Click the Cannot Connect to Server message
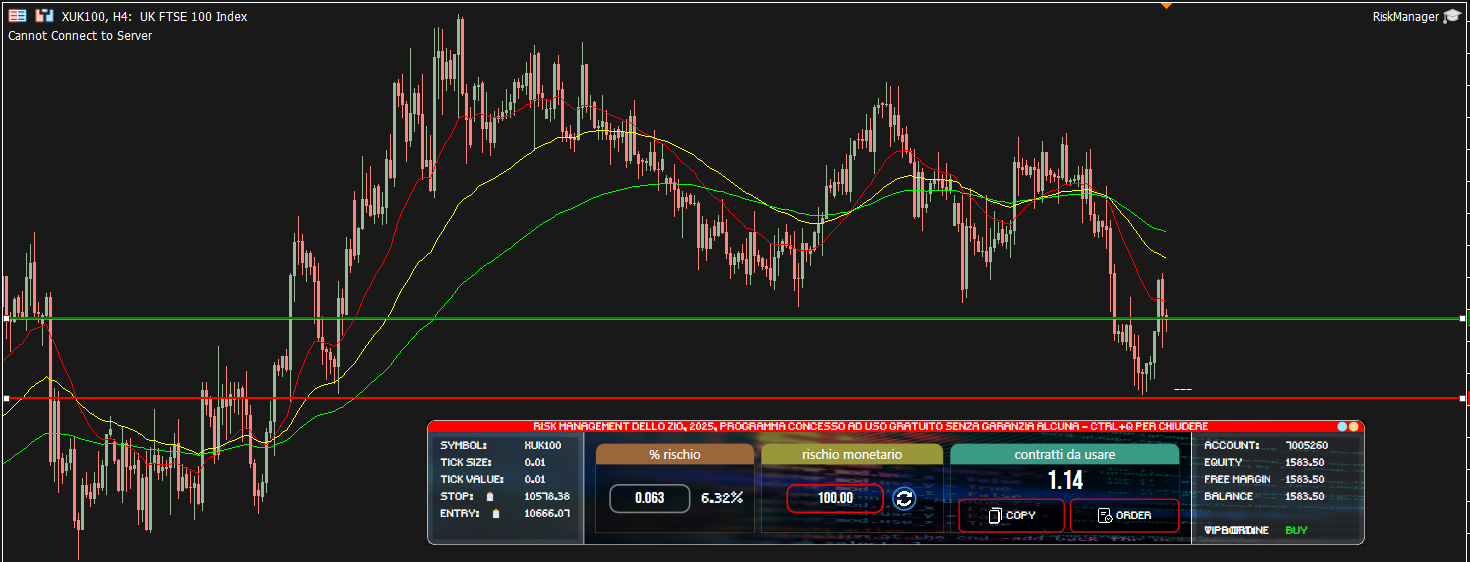Viewport: 1470px width, 562px height. (x=80, y=36)
